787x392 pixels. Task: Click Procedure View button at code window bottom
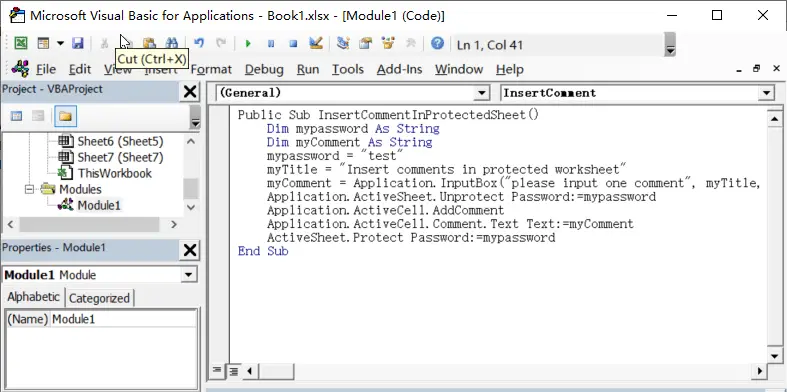216,370
